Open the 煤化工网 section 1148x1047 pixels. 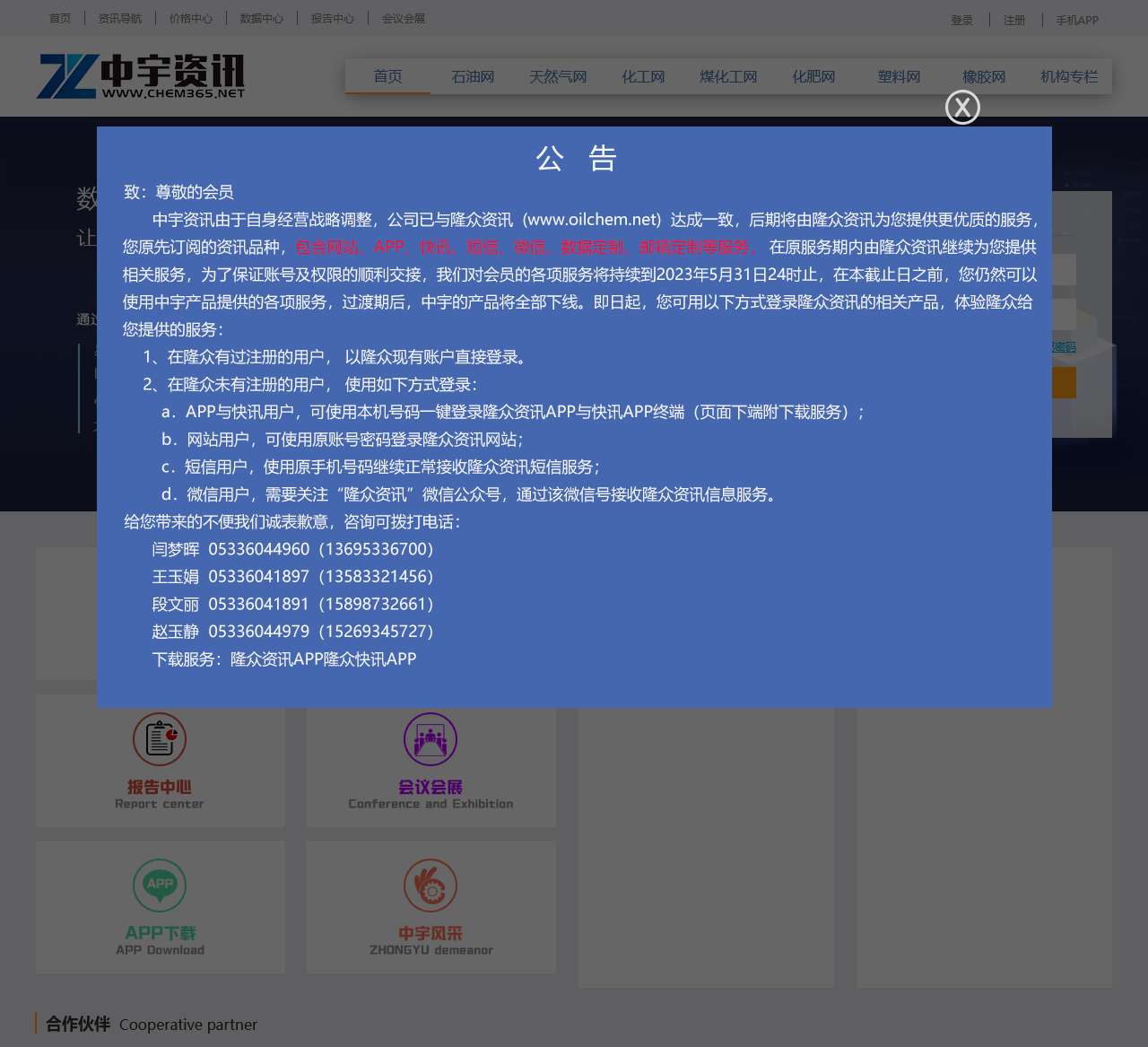[728, 77]
